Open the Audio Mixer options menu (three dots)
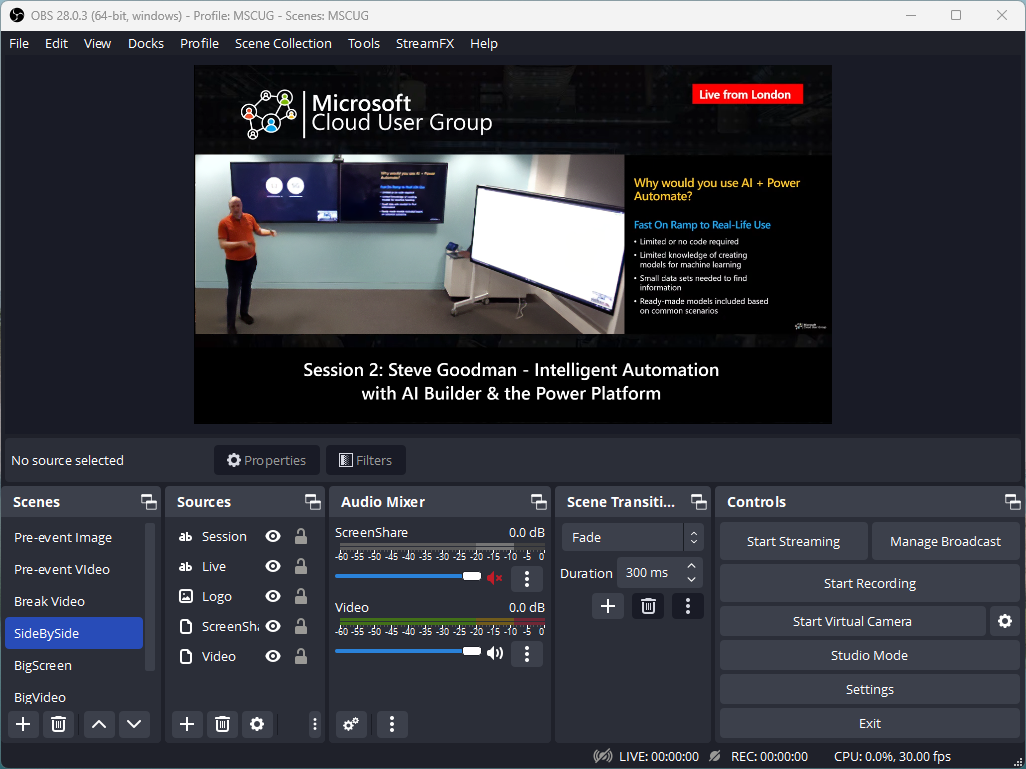This screenshot has height=769, width=1026. coord(391,724)
